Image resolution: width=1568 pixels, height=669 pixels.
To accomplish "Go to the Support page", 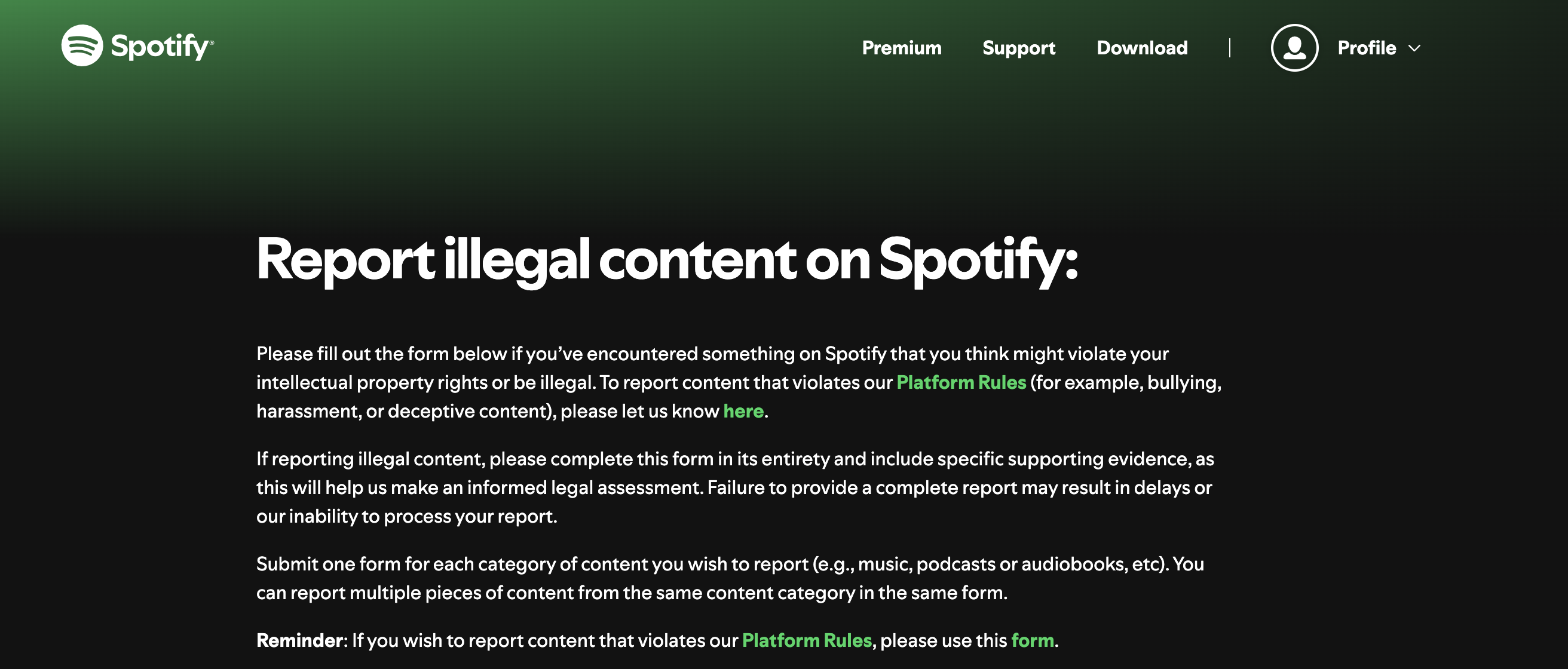I will pos(1019,48).
